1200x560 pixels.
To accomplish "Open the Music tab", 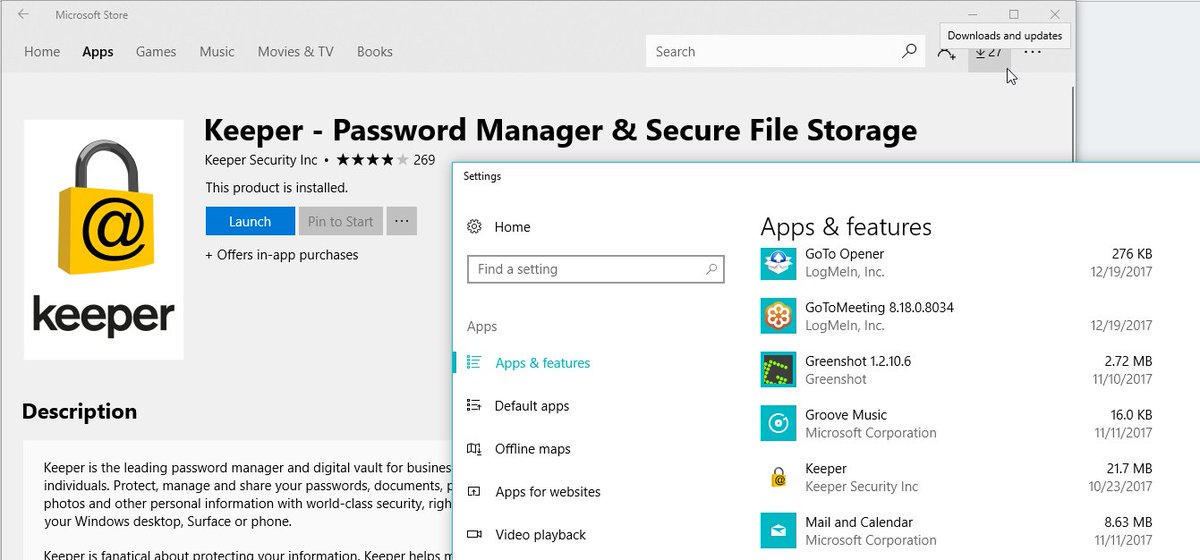I will 217,52.
